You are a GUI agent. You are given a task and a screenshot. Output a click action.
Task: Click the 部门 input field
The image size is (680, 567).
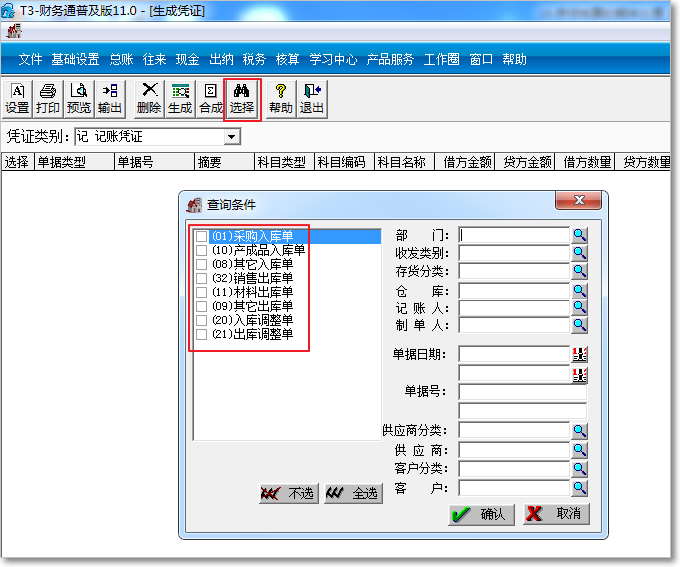514,235
